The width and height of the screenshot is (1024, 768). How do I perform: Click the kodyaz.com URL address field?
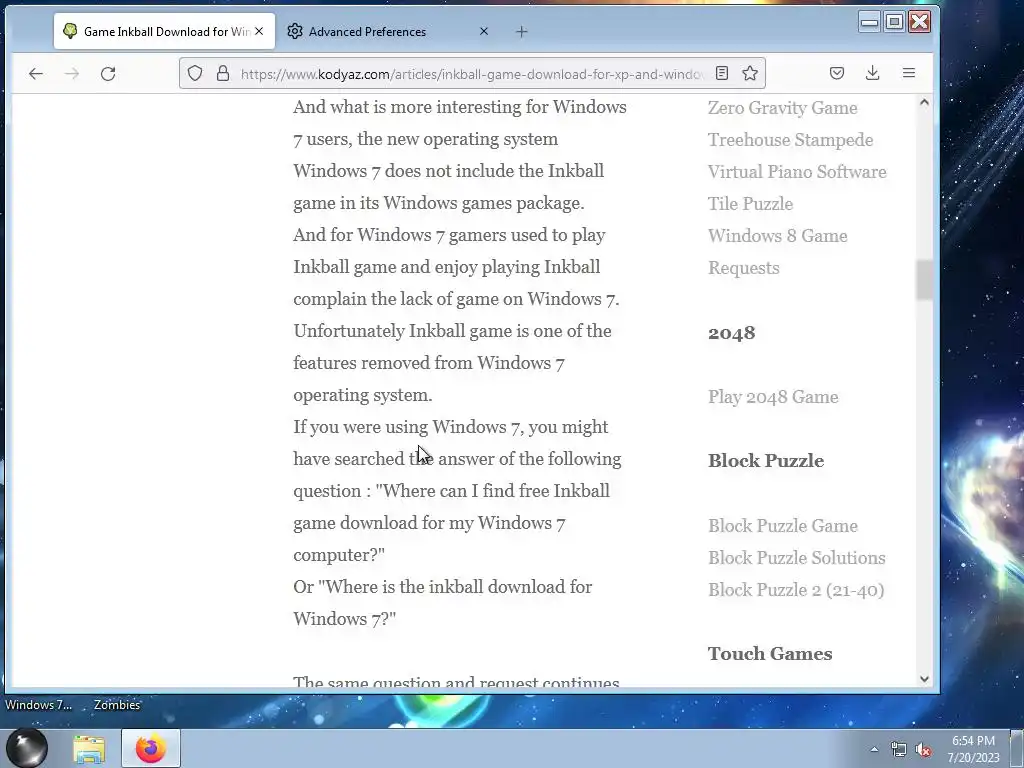pos(472,74)
